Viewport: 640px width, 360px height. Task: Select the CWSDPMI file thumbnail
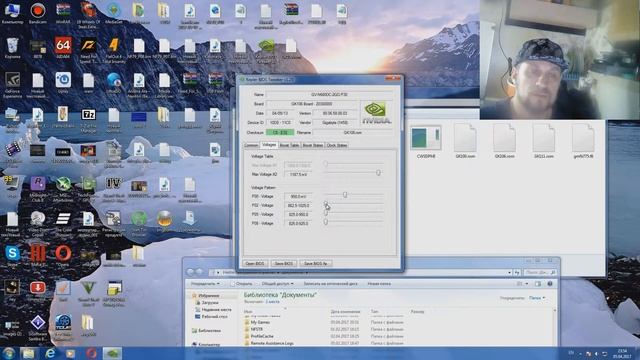426,142
